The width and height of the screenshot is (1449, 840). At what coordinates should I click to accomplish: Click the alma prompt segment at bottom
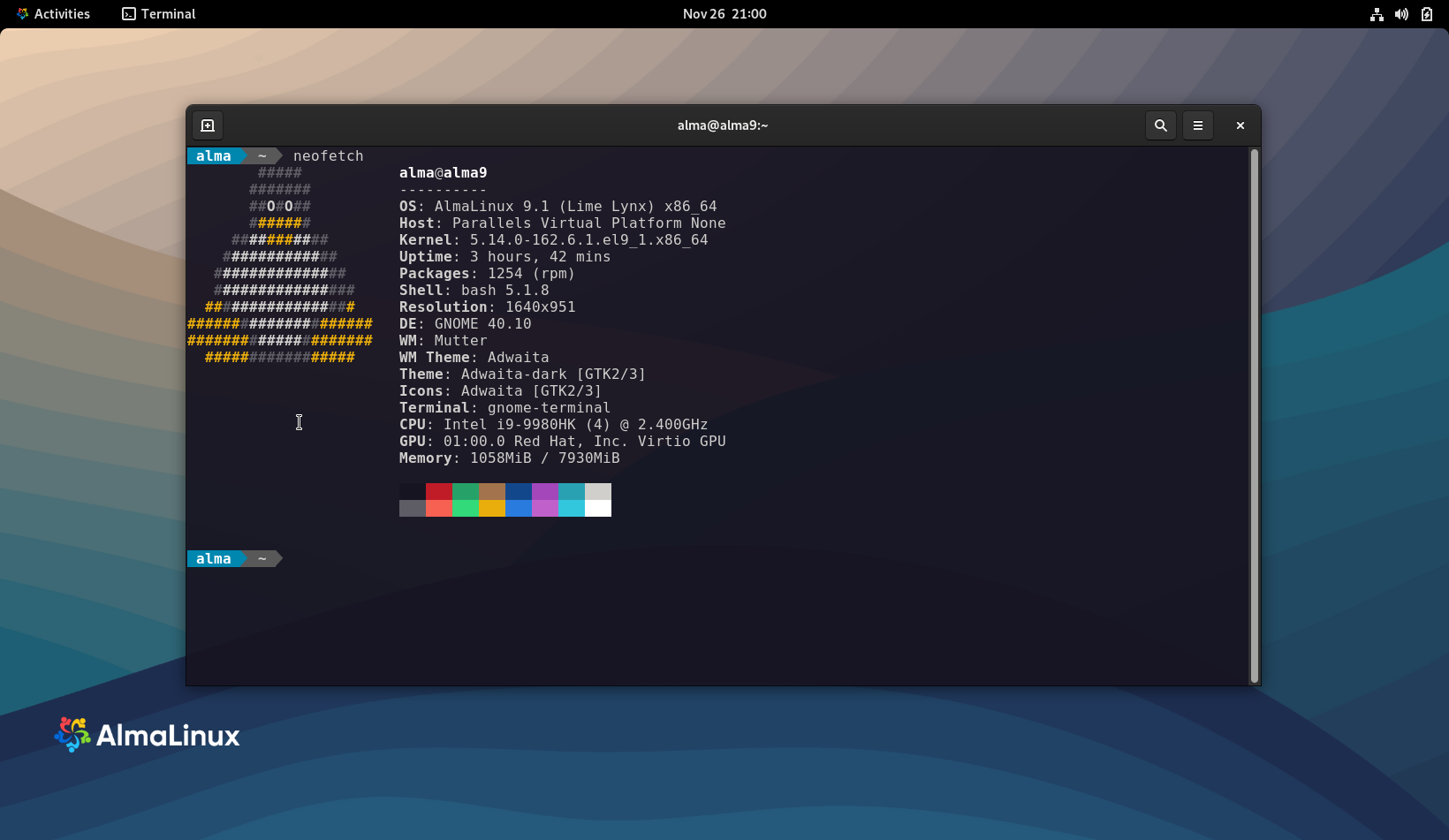coord(214,559)
